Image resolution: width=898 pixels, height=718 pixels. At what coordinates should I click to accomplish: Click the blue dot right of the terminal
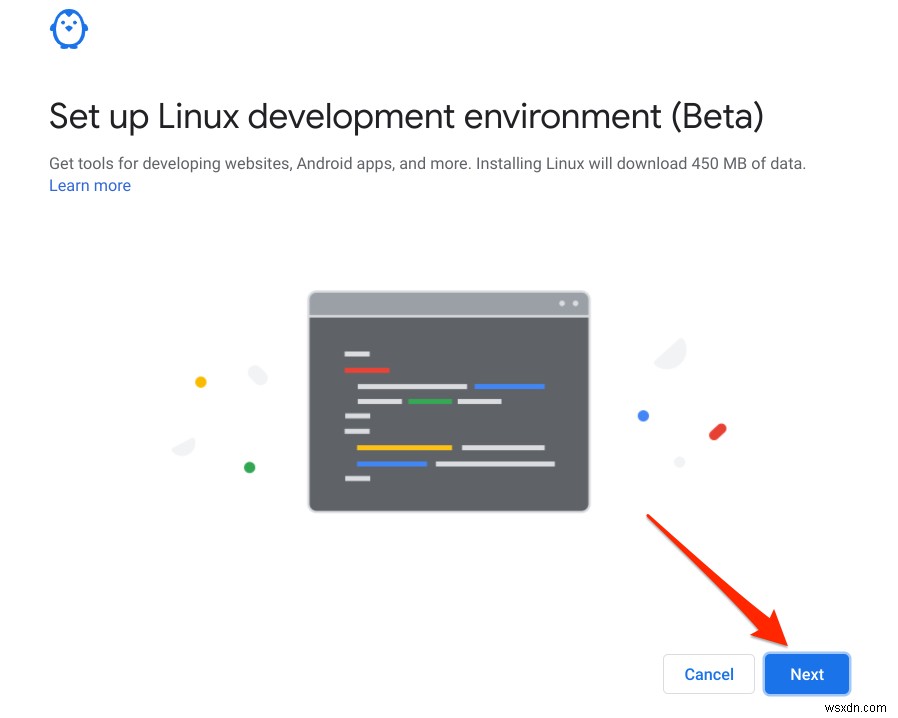pos(643,416)
